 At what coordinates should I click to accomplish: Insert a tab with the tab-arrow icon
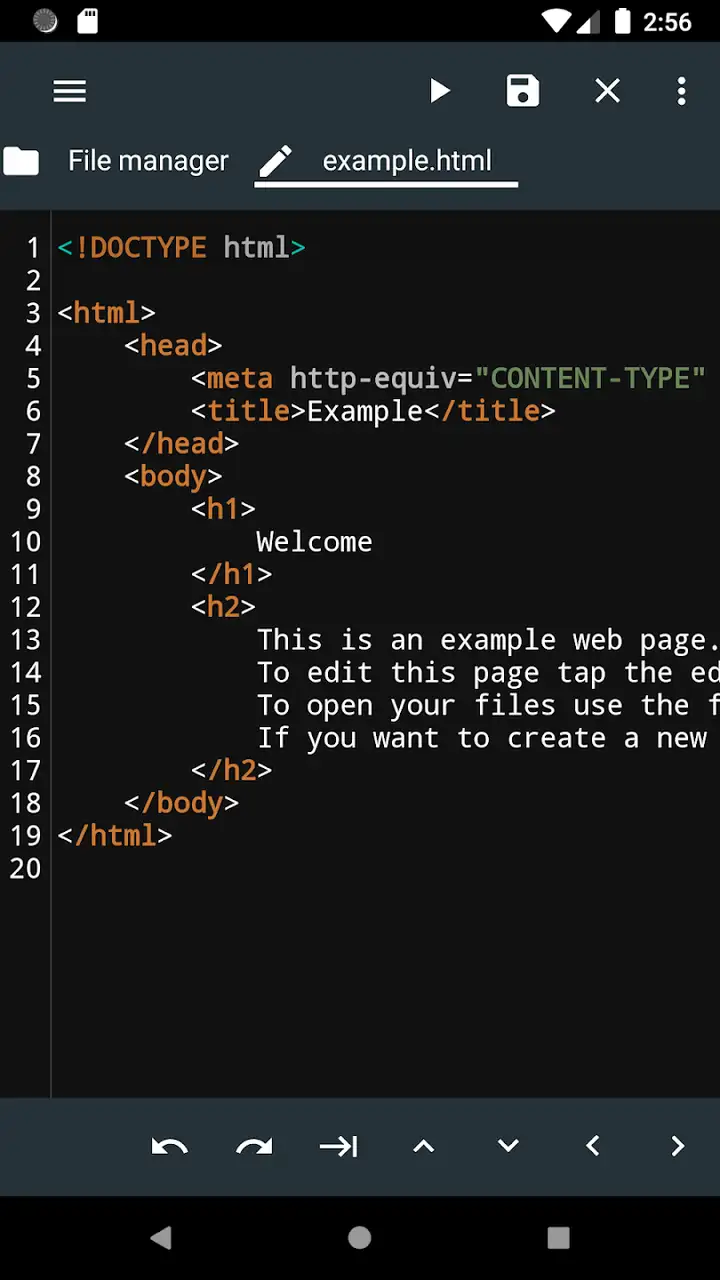[x=339, y=1146]
